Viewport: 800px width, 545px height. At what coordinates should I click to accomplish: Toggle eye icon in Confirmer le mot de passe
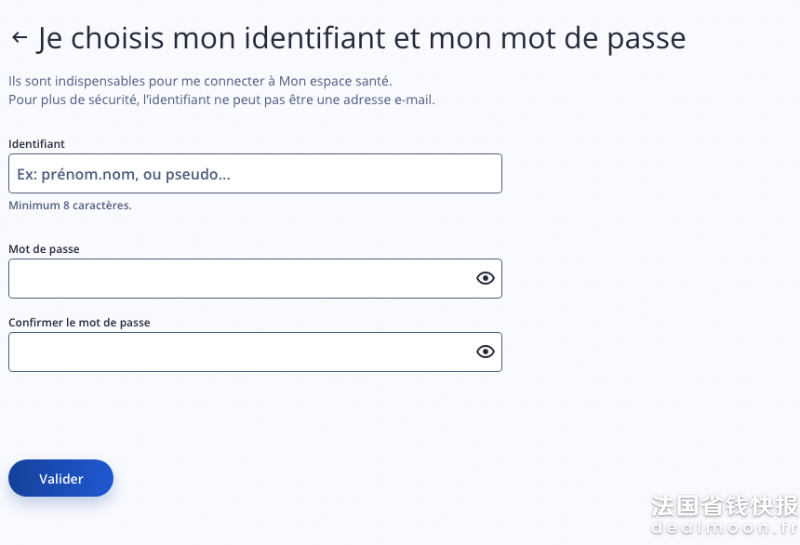pos(485,352)
